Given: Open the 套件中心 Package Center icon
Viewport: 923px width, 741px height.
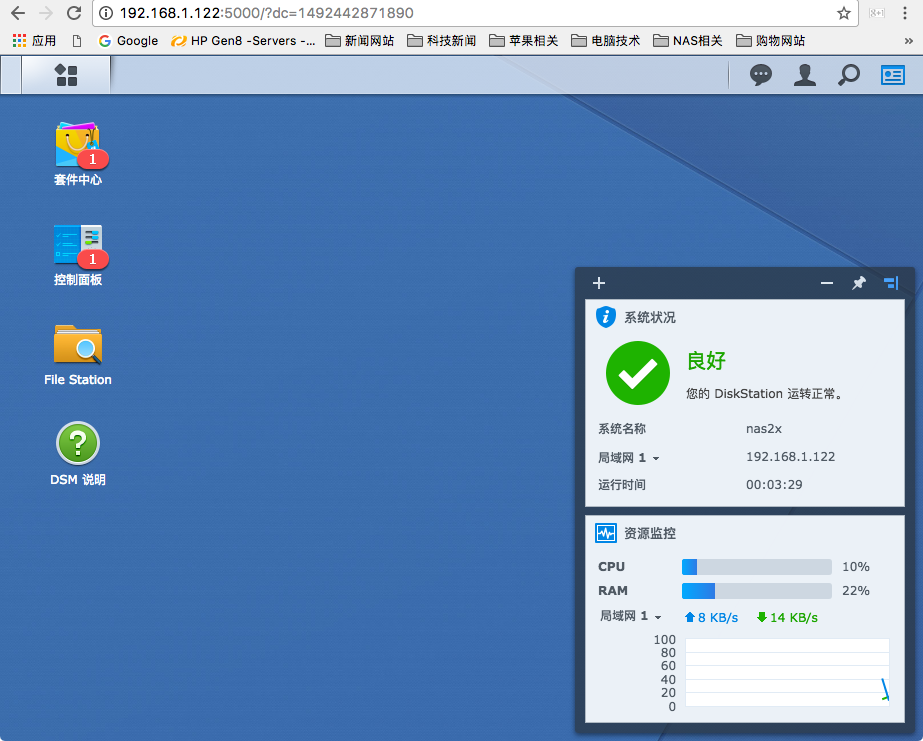Looking at the screenshot, I should [x=78, y=146].
